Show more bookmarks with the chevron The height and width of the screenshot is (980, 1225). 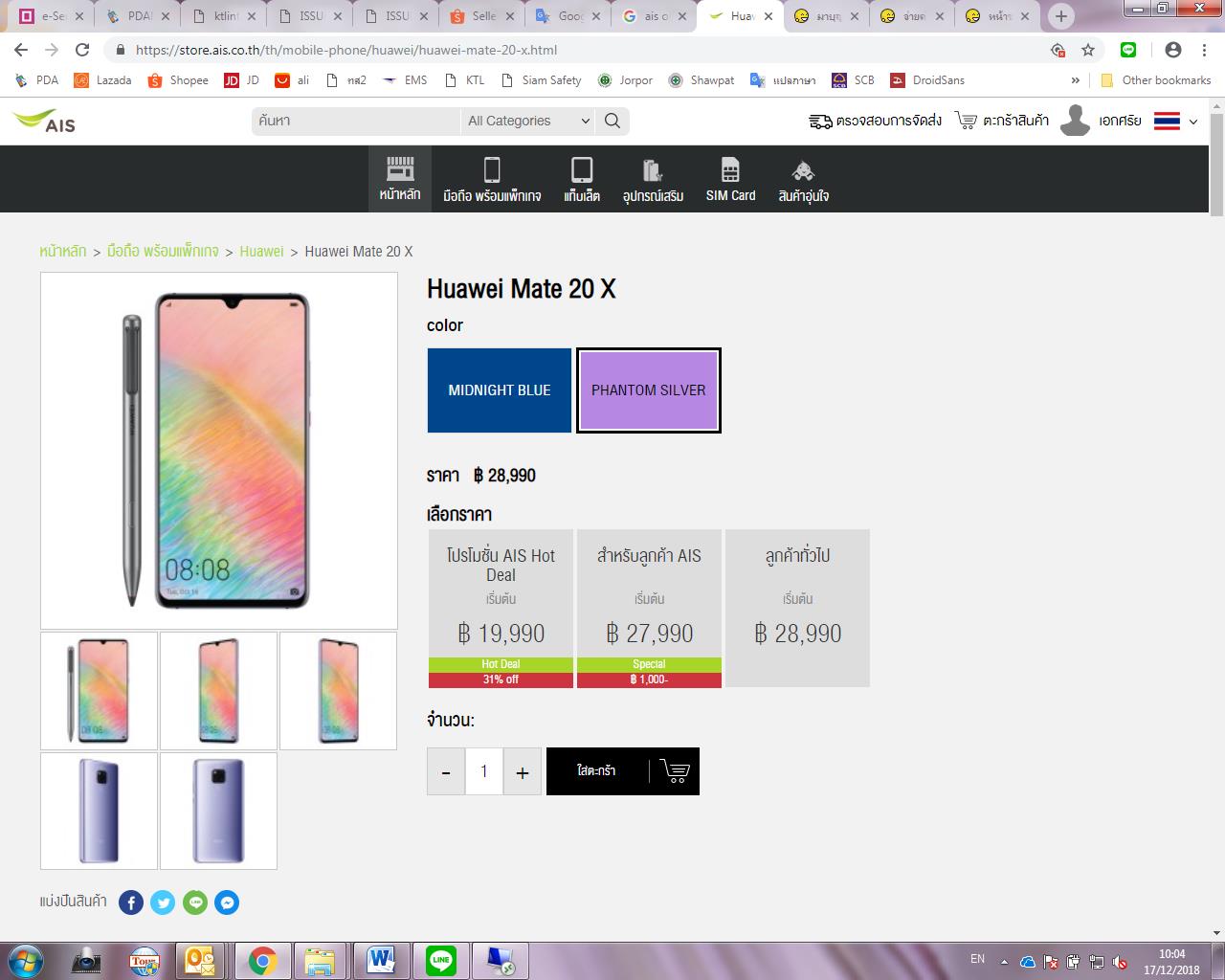[x=1075, y=80]
